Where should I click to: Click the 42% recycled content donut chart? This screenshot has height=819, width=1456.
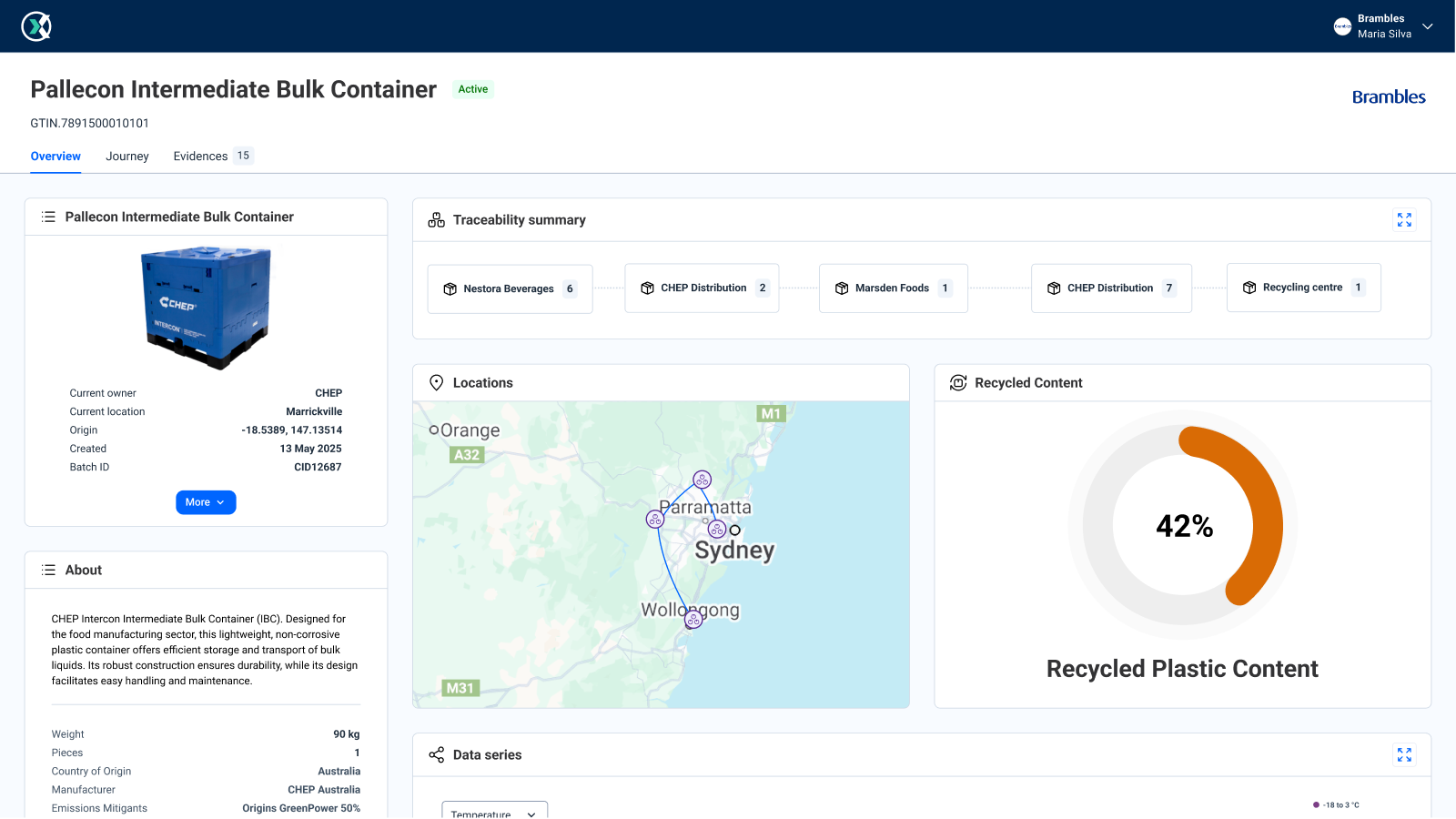(x=1183, y=526)
